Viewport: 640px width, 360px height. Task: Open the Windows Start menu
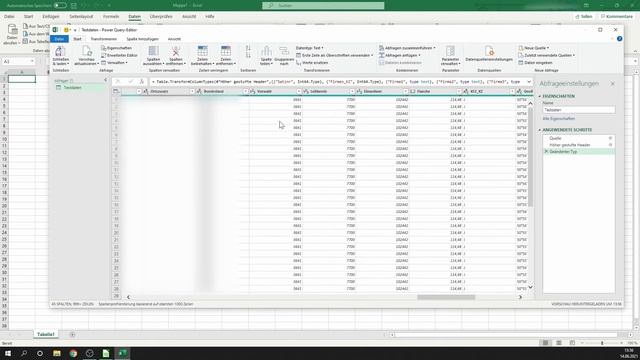[8, 353]
